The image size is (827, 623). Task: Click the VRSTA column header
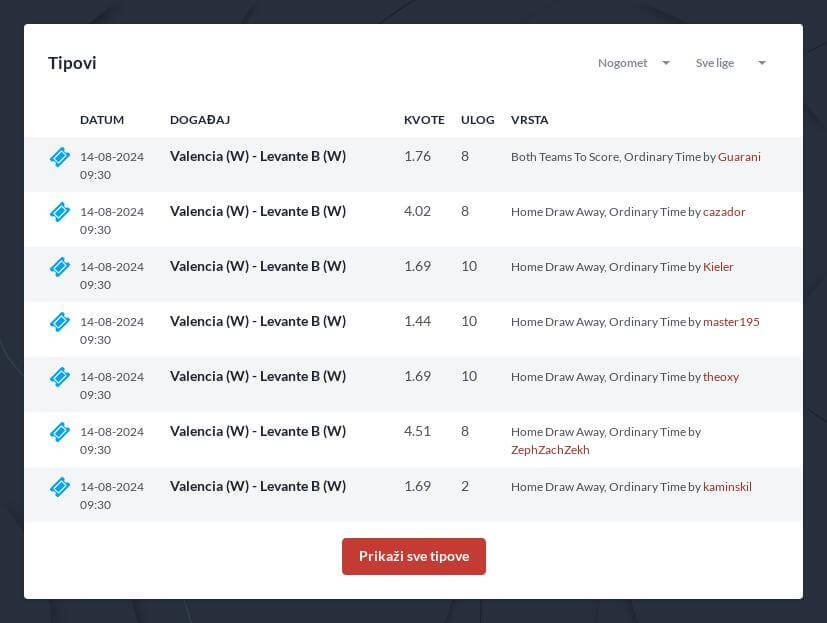pyautogui.click(x=530, y=120)
